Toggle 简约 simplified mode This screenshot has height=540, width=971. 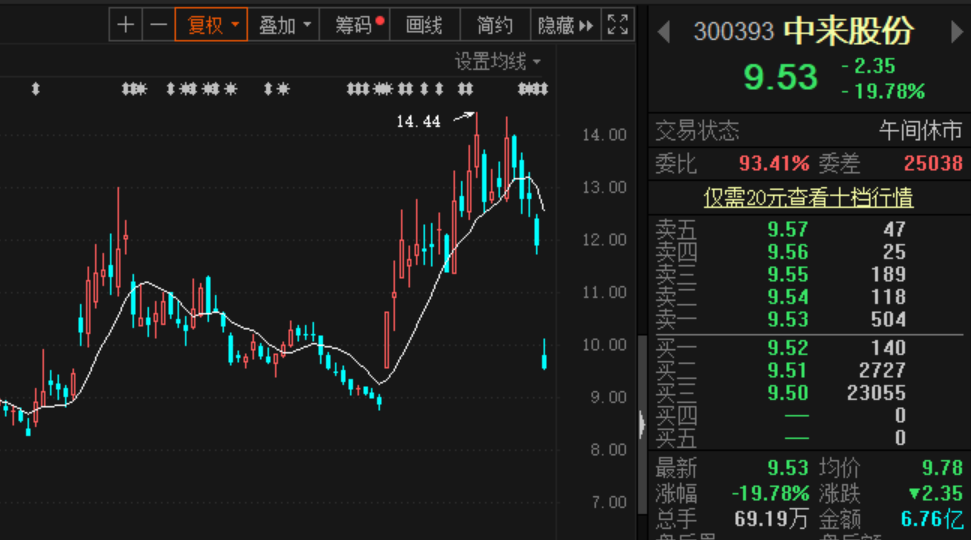pyautogui.click(x=494, y=25)
